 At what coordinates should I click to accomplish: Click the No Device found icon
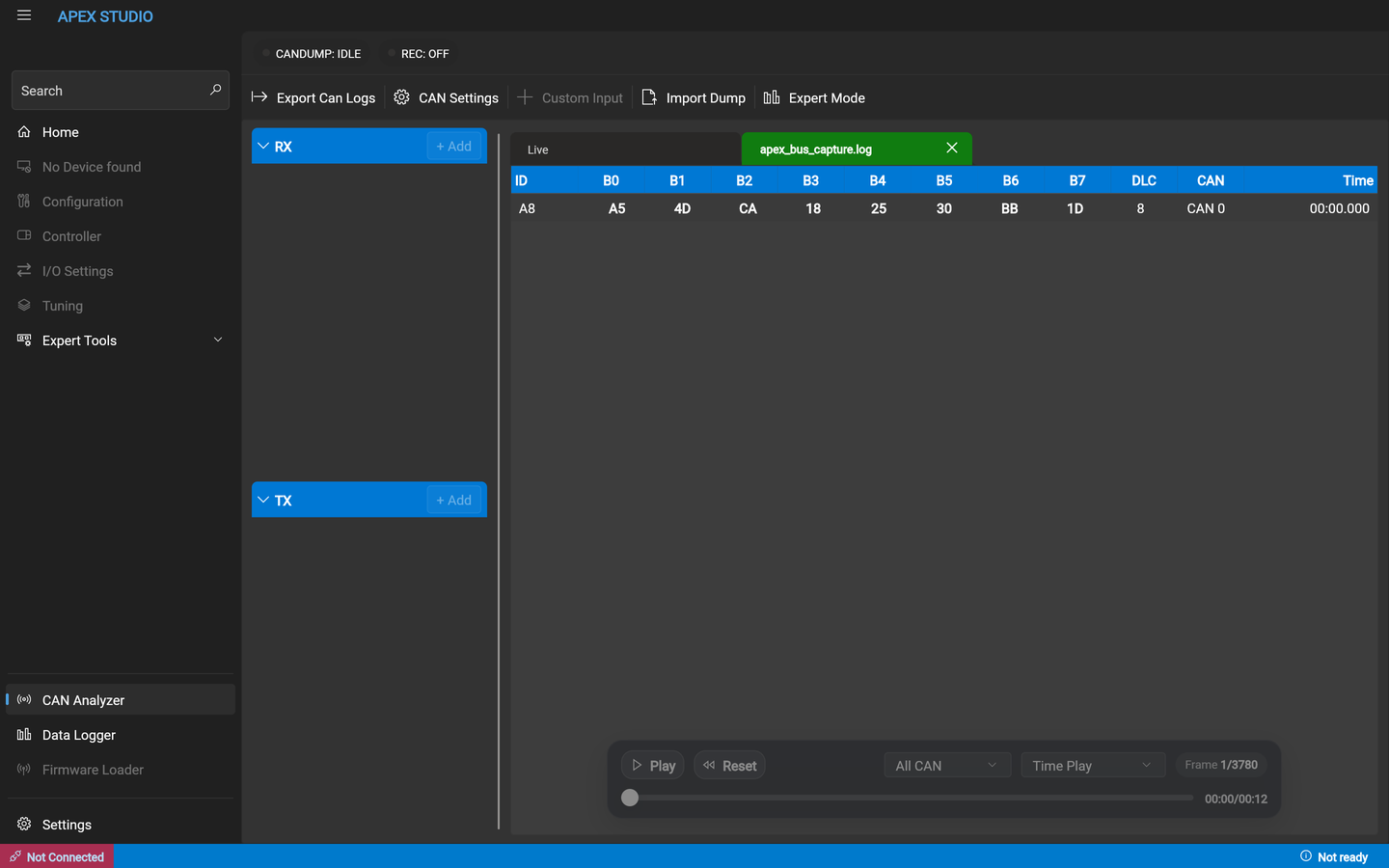coord(24,167)
